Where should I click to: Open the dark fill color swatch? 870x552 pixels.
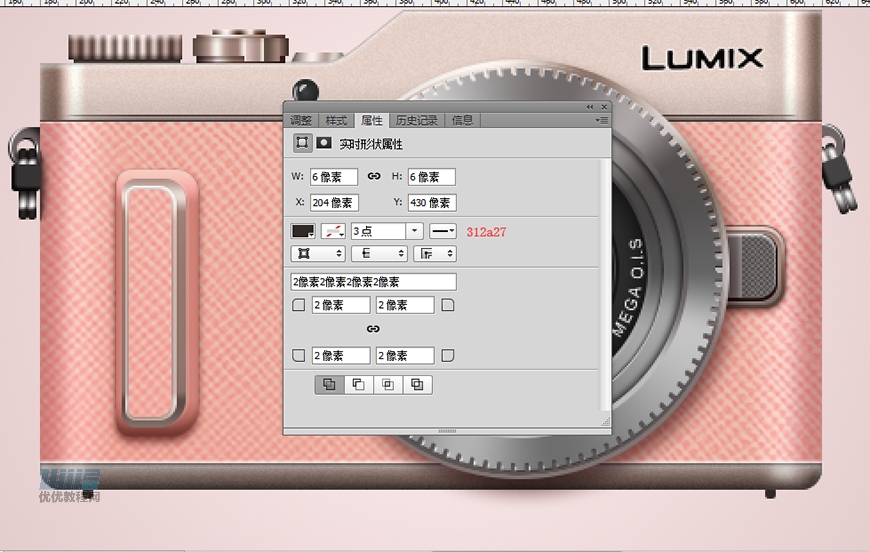point(303,231)
